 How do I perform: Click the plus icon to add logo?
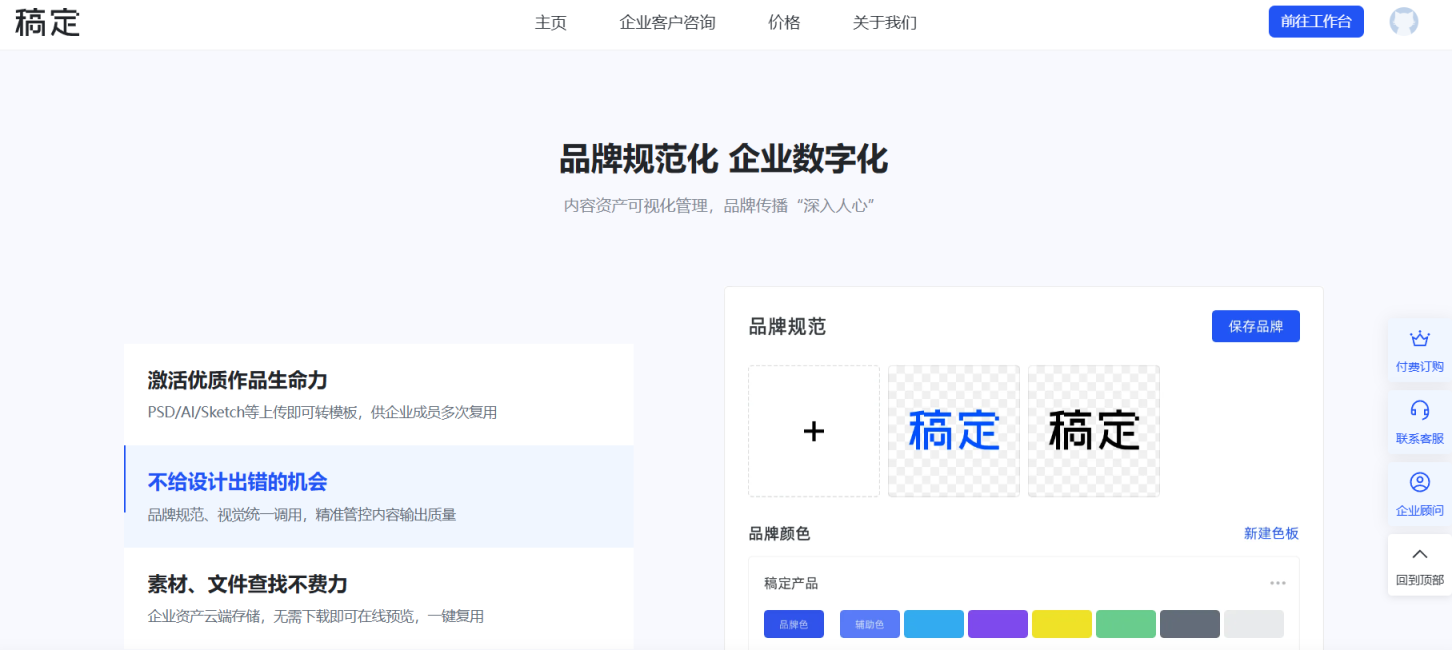(814, 431)
